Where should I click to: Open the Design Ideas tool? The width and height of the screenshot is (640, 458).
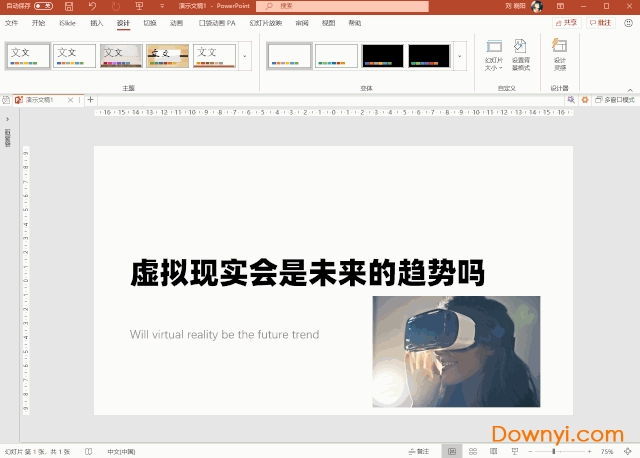559,55
